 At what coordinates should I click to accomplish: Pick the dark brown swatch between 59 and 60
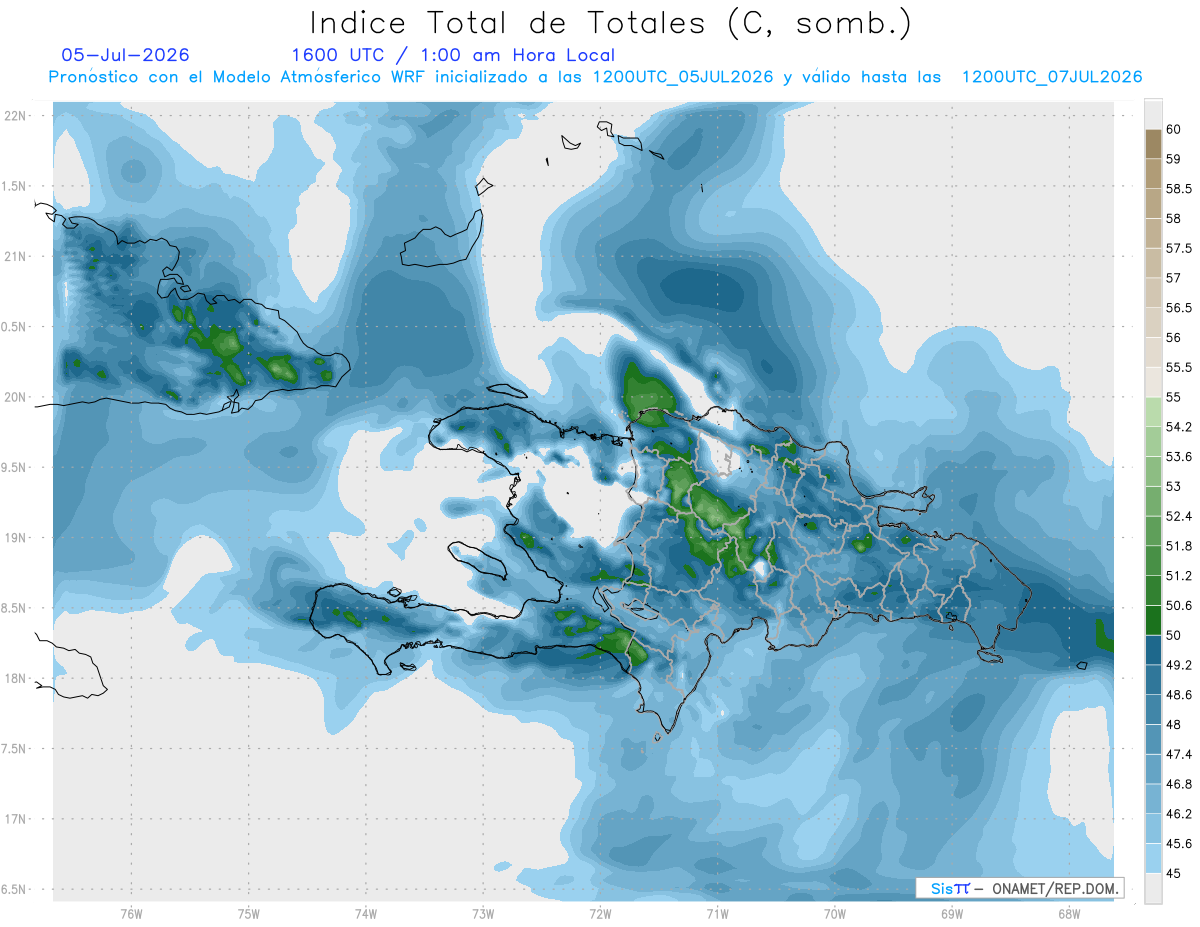coord(1153,144)
